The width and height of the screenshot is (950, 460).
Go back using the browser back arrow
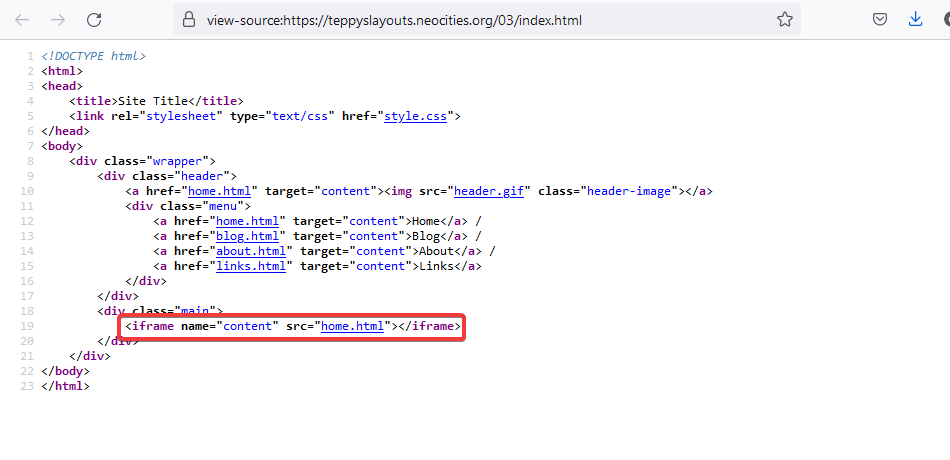[x=22, y=20]
